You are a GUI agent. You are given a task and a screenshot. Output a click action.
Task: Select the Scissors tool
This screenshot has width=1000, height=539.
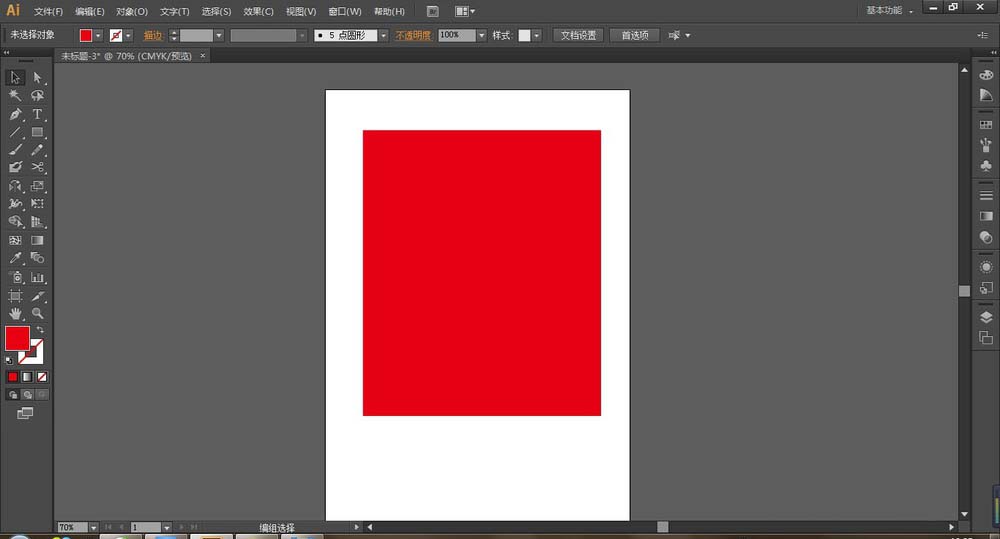(x=38, y=167)
